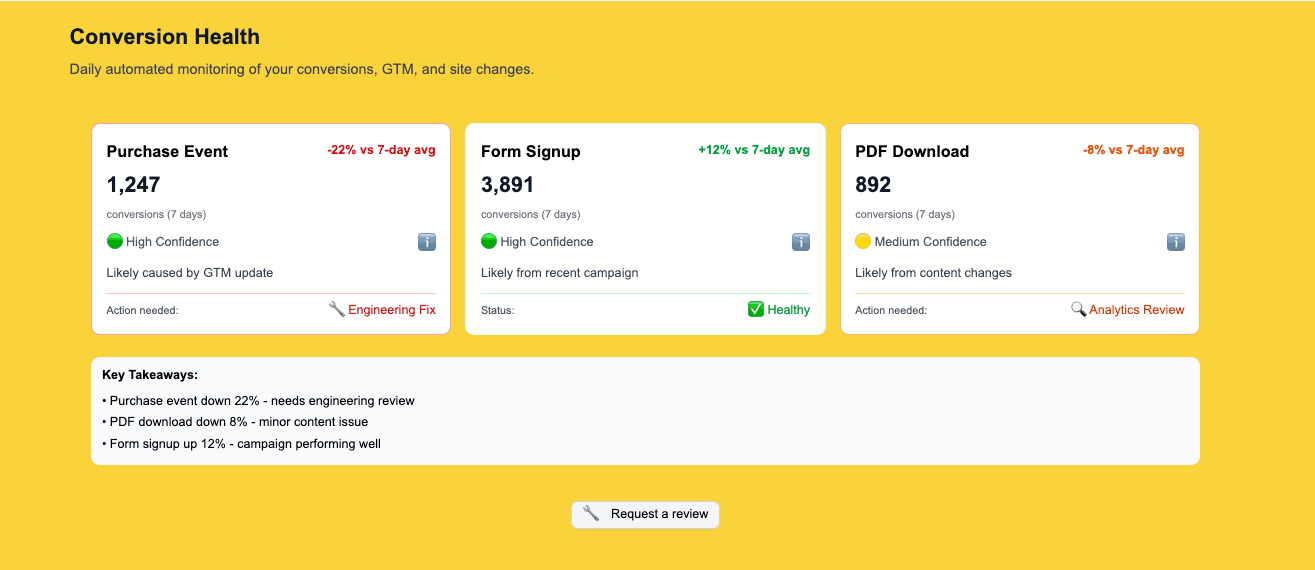Viewport: 1315px width, 570px height.
Task: Click the +12% vs 7-day avg indicator
Action: (754, 150)
